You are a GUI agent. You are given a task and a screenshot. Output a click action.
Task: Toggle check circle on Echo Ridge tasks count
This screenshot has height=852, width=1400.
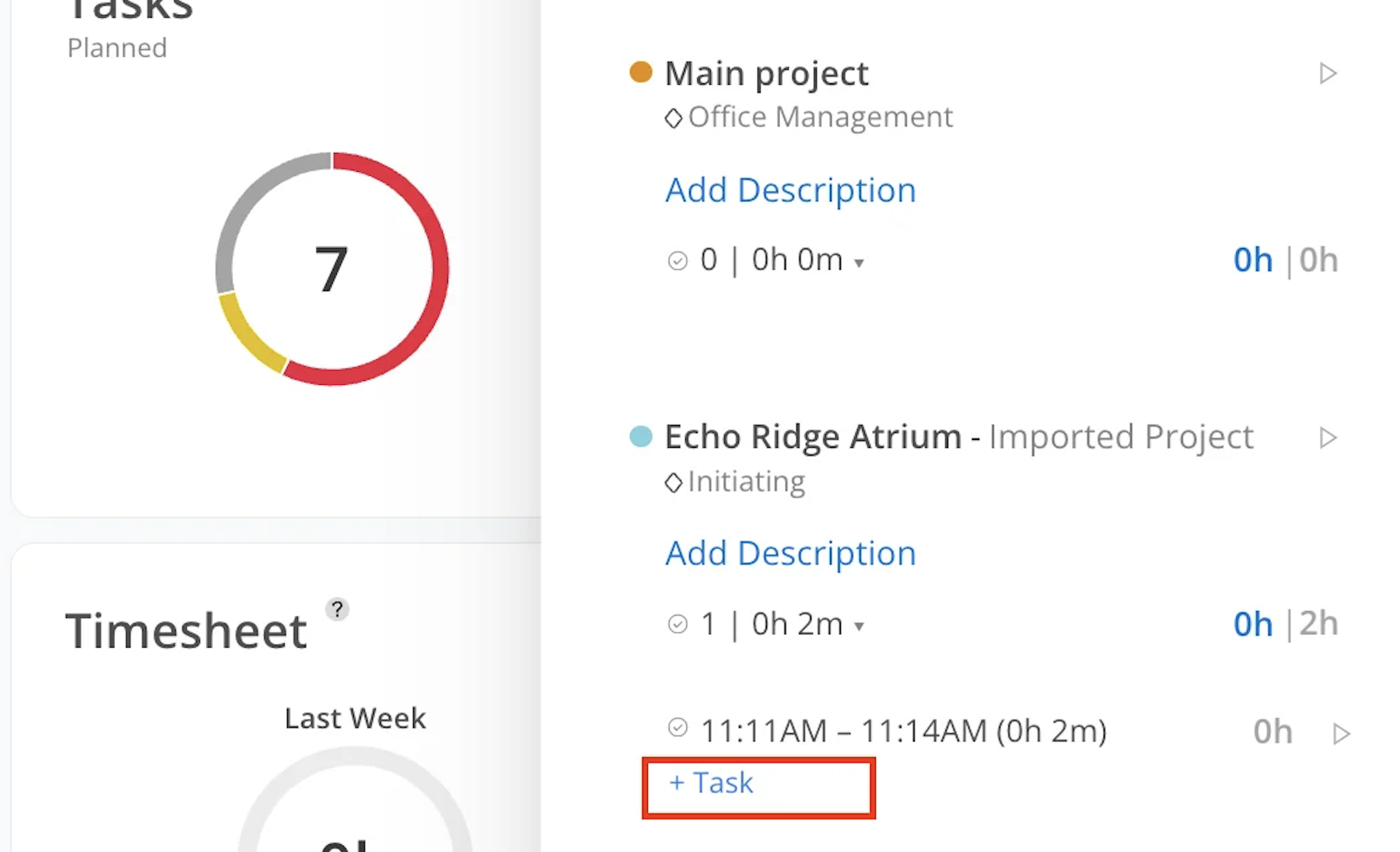pos(677,624)
